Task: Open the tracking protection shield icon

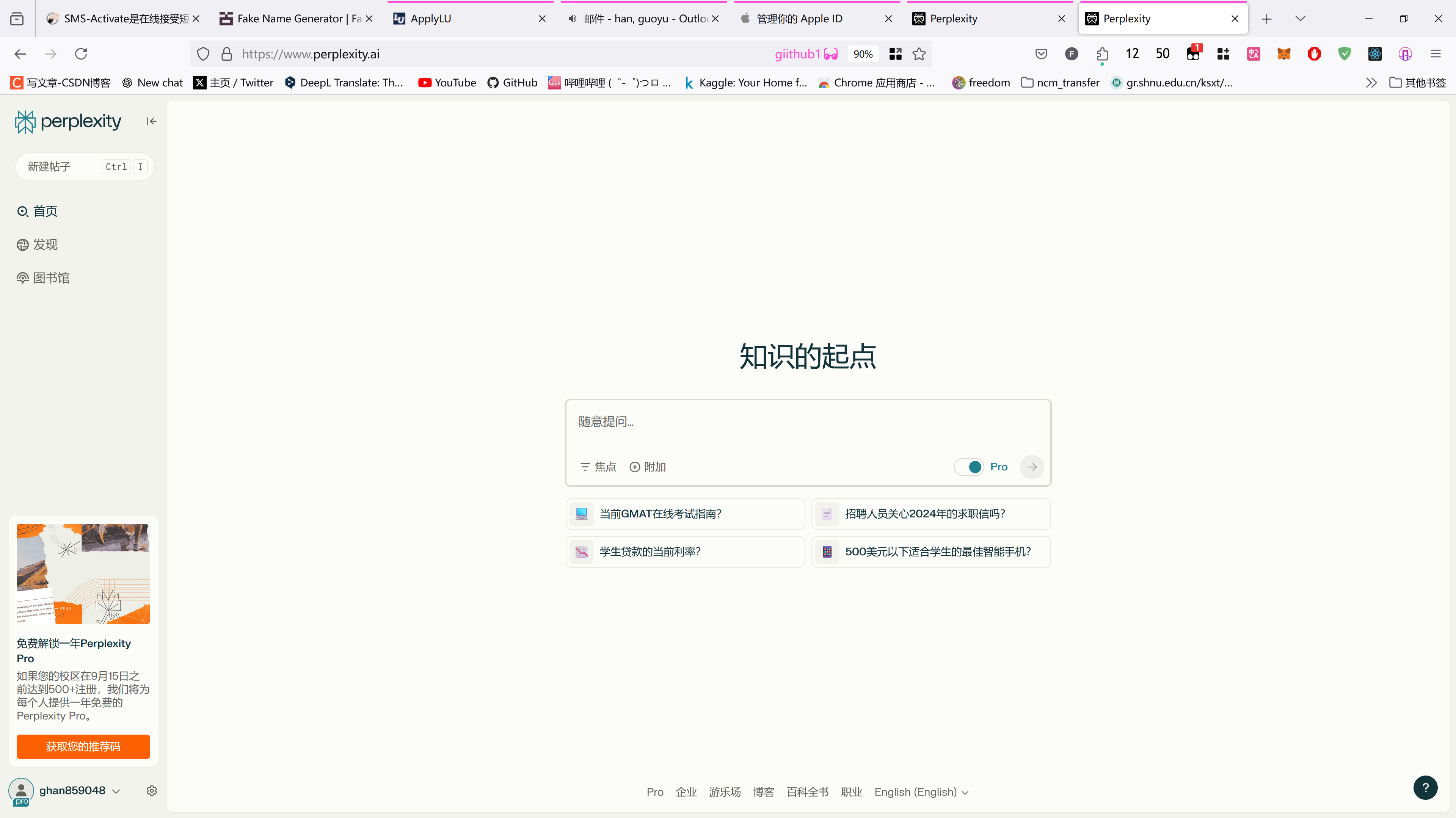Action: click(203, 54)
